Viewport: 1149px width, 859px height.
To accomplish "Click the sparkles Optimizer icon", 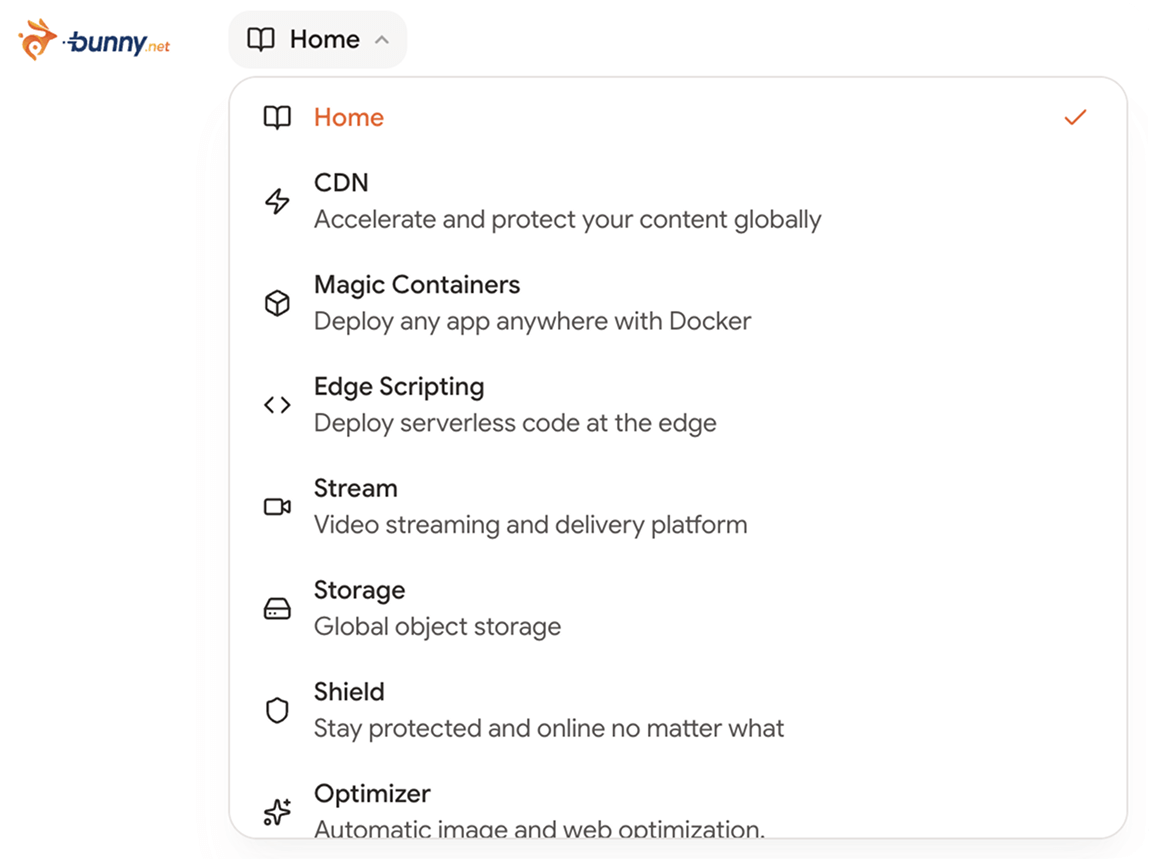I will point(277,811).
